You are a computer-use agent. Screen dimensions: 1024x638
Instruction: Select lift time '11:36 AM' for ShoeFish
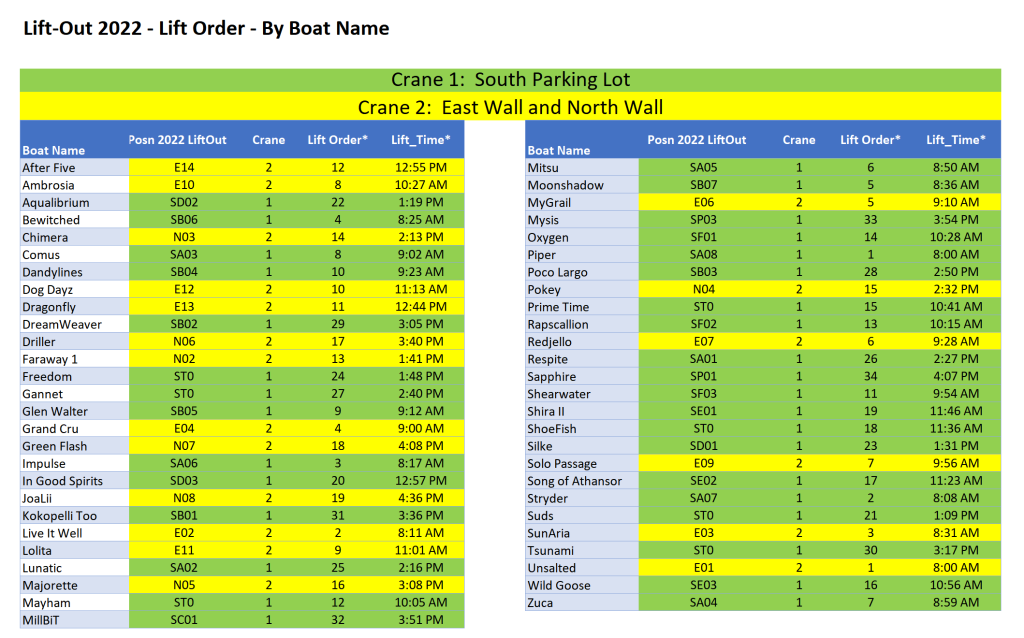[956, 429]
